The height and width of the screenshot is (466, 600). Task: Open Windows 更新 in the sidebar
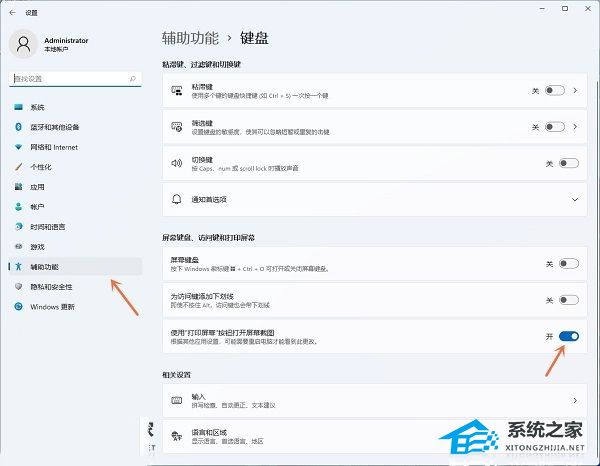[52, 307]
